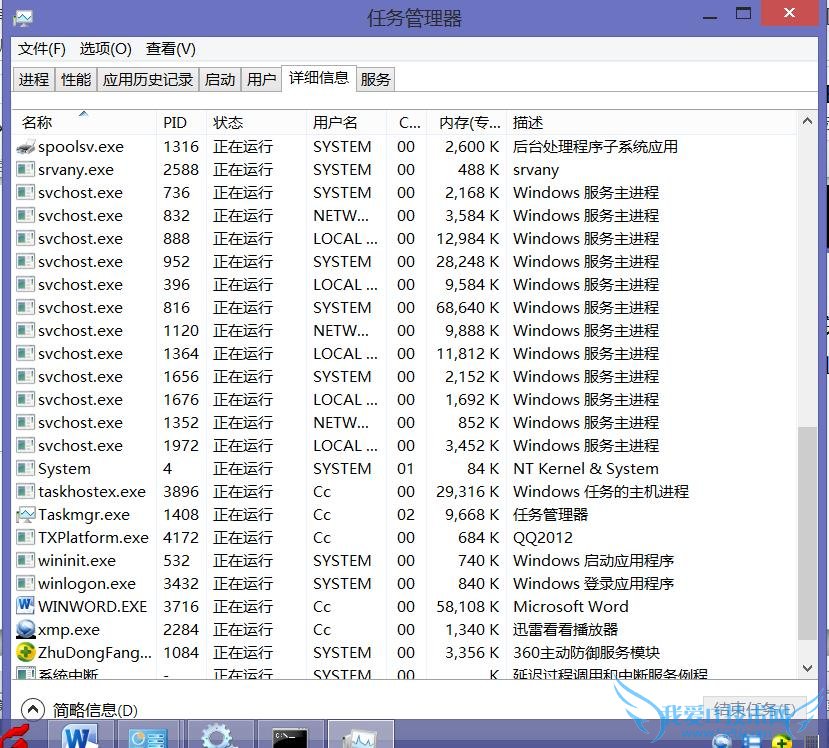Collapse to 简略信息 fewer details view
The image size is (829, 748).
pos(81,710)
